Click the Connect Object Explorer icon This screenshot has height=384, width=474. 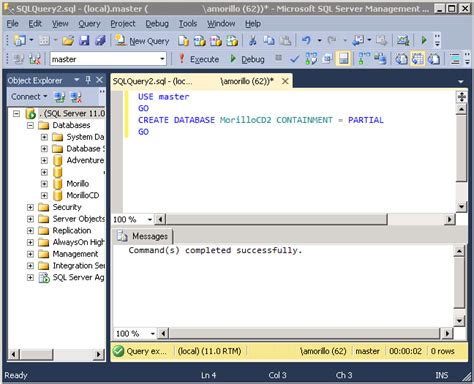pyautogui.click(x=60, y=97)
